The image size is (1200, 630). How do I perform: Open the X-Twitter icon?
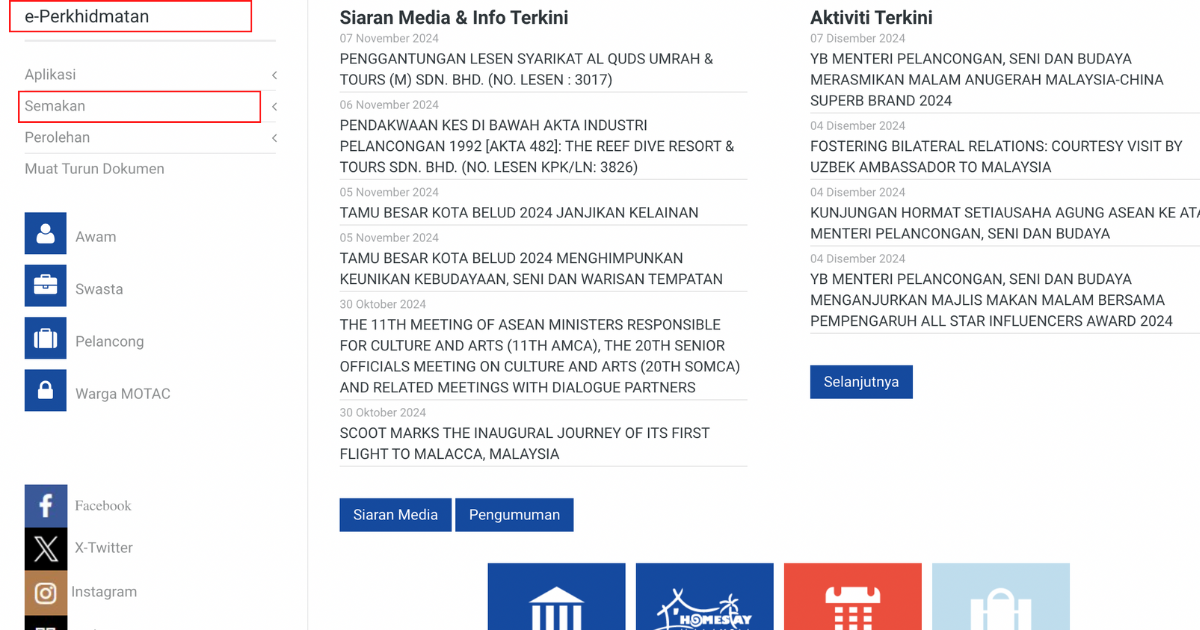(x=45, y=548)
